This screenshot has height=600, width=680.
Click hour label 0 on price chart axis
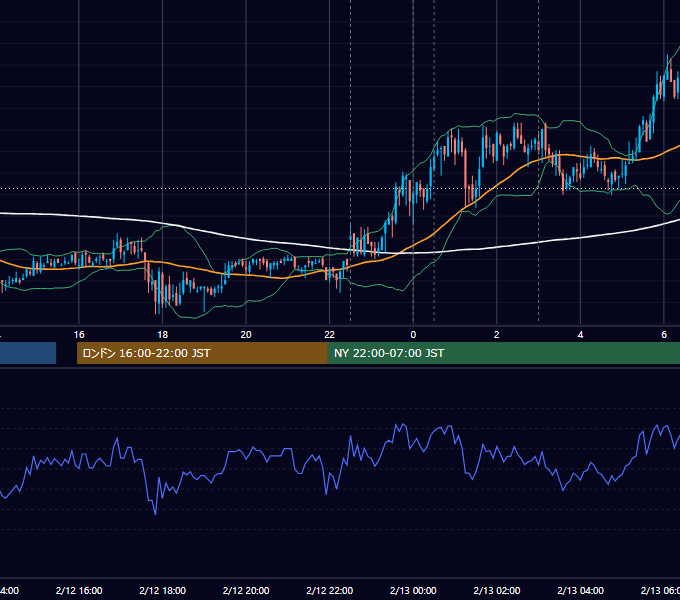413,335
